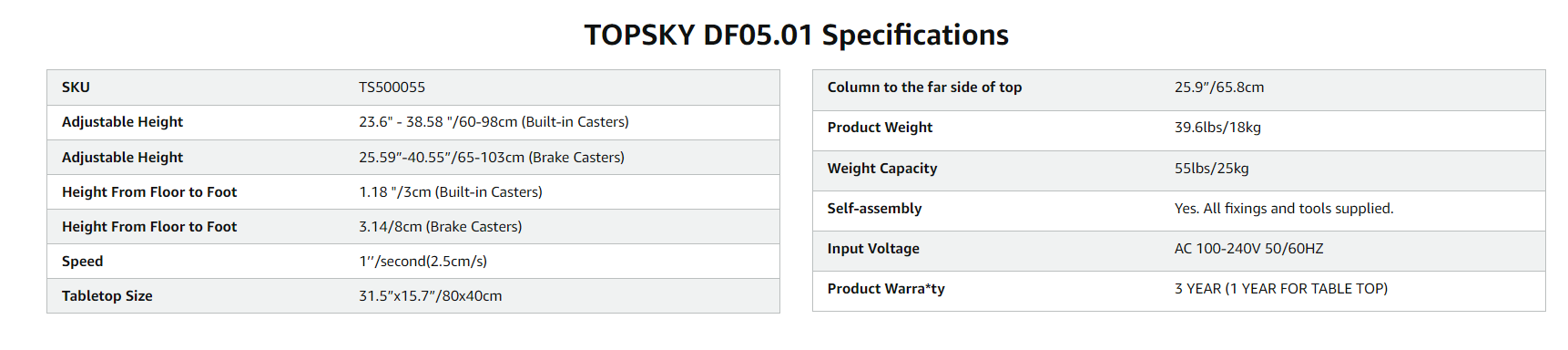This screenshot has height=350, width=1568.
Task: Click the Weight Capacity 55lbs/25kg value
Action: click(1212, 169)
